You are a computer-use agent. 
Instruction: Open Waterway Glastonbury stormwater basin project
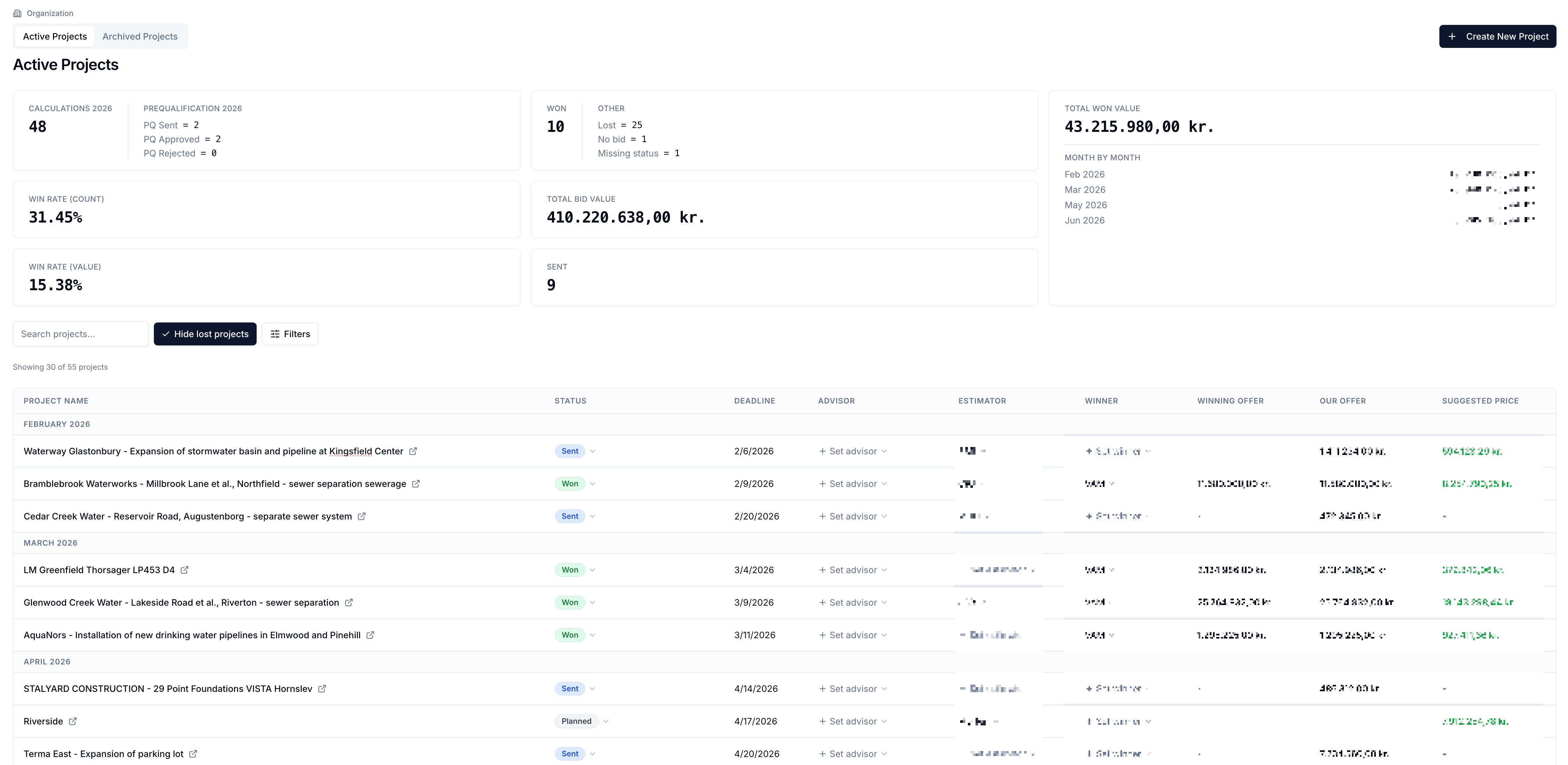(x=213, y=451)
